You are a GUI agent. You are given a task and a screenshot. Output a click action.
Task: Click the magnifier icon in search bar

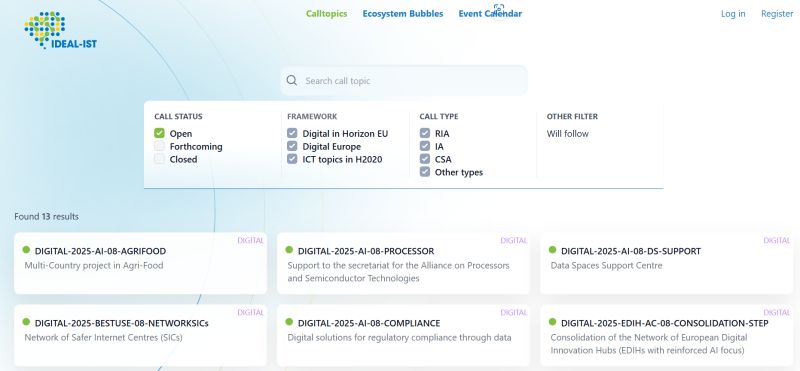point(292,80)
